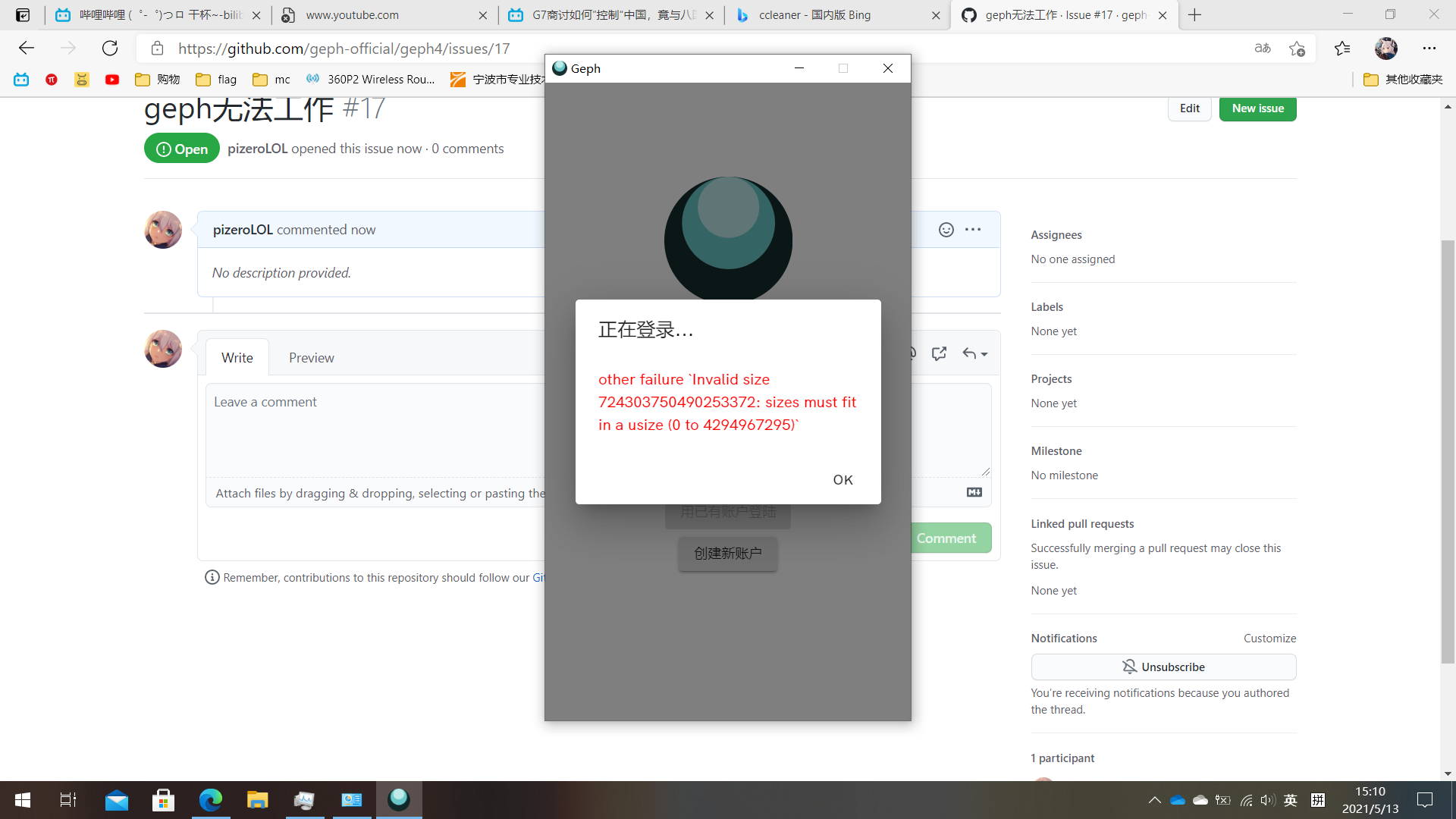The height and width of the screenshot is (819, 1456).
Task: Click the Geph icon on the taskbar
Action: [398, 800]
